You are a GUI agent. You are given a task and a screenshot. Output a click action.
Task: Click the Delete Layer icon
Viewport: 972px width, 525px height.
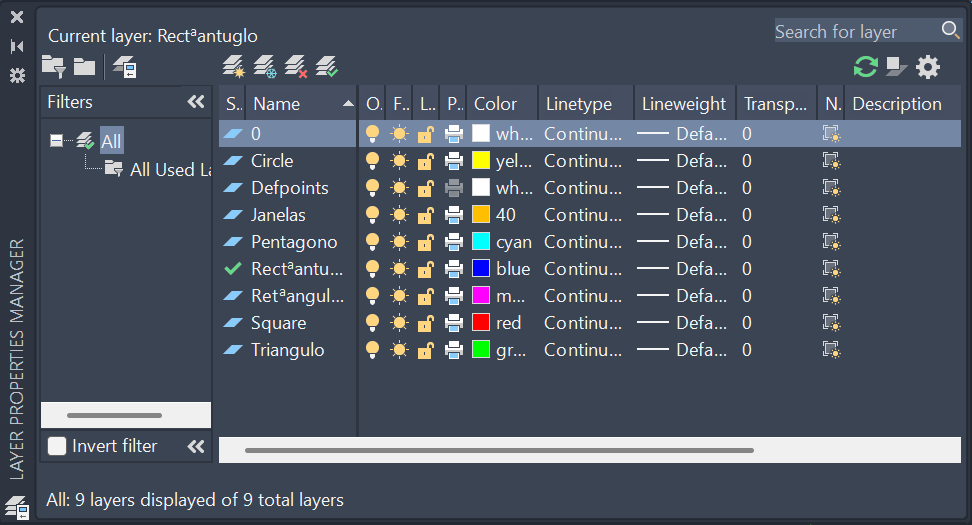point(295,67)
